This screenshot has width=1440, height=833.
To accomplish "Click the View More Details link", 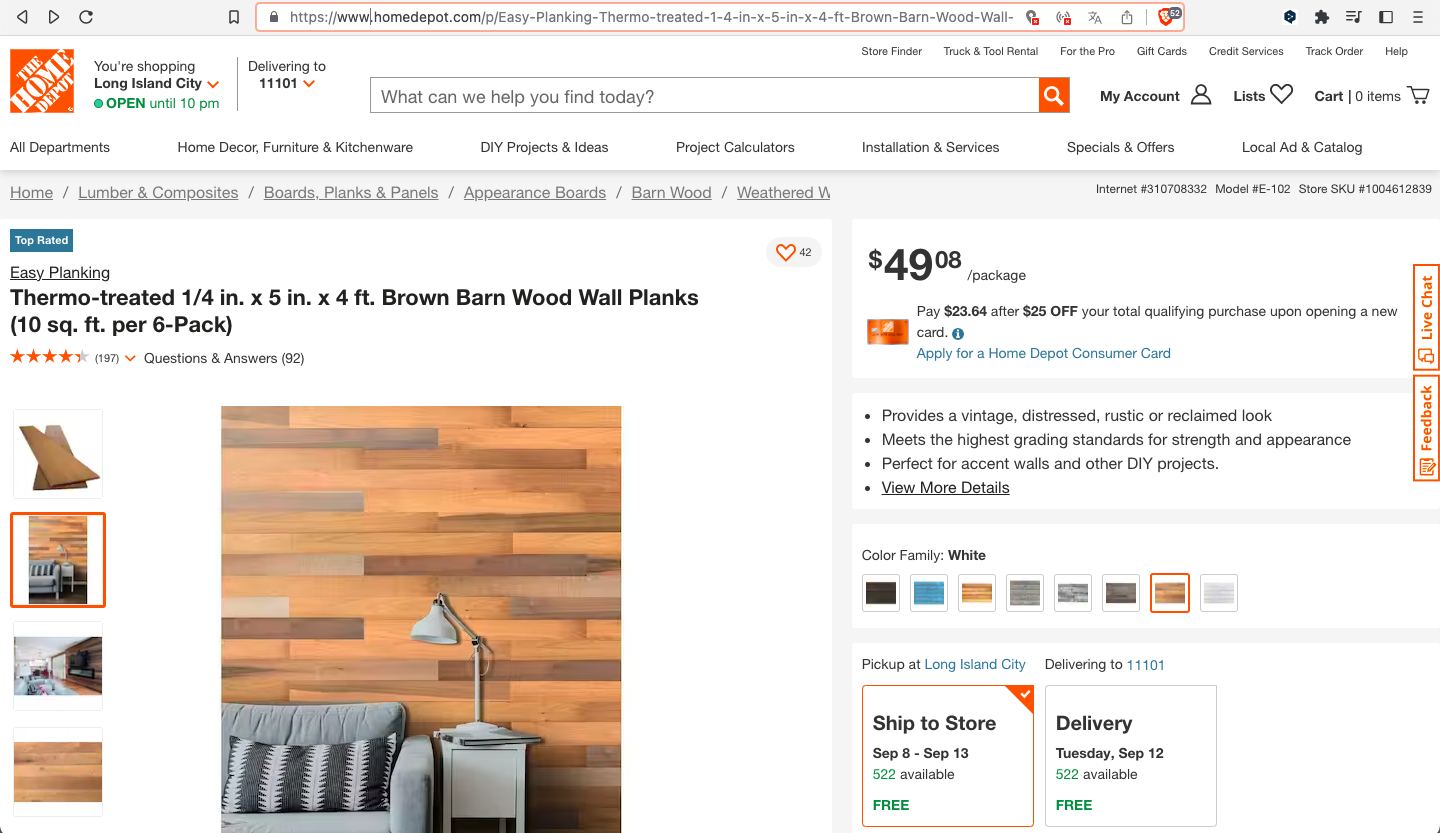I will [945, 488].
